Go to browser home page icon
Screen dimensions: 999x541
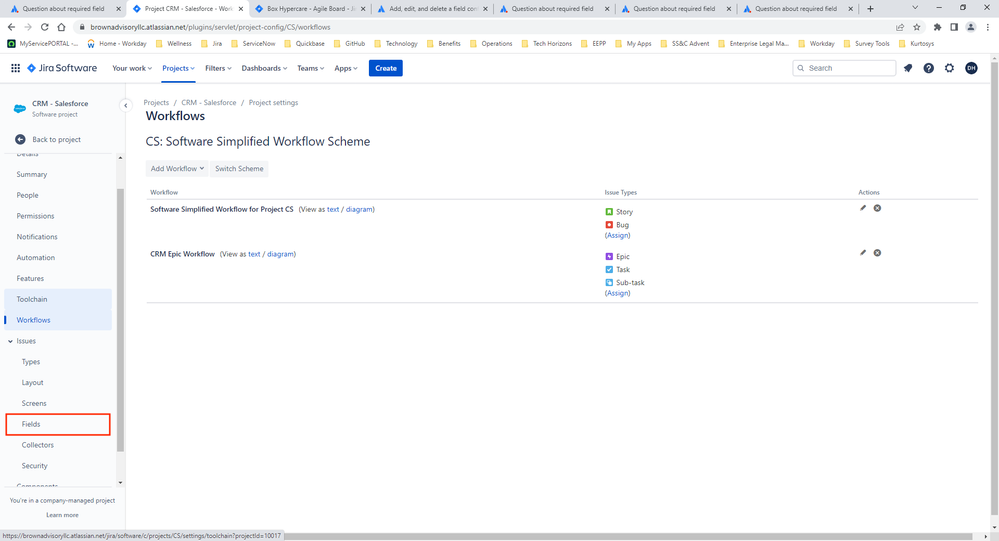point(61,27)
